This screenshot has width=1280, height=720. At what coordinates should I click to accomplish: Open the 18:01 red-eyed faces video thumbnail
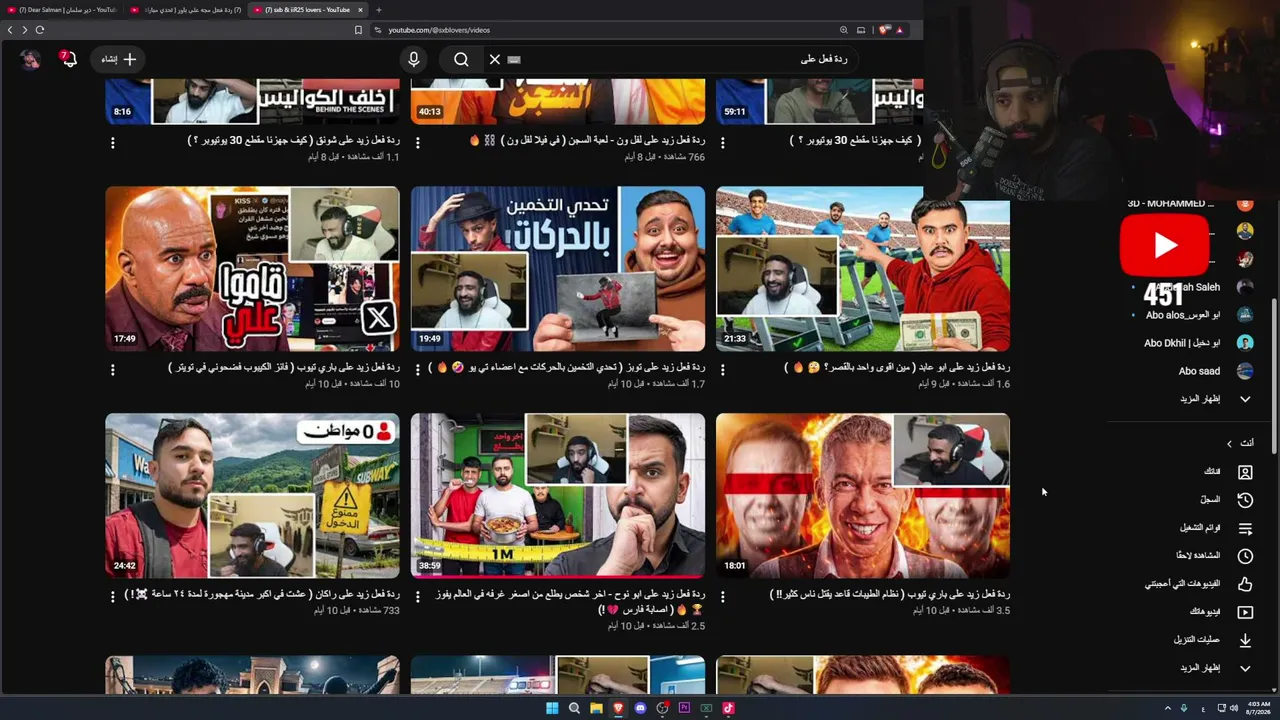863,496
